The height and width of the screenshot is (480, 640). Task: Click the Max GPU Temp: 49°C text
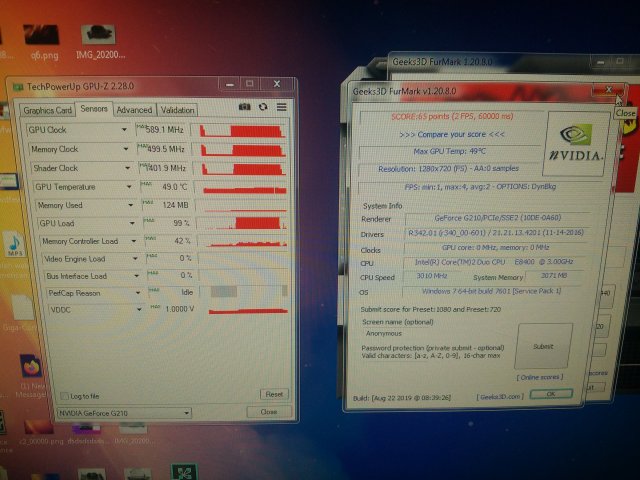[449, 151]
